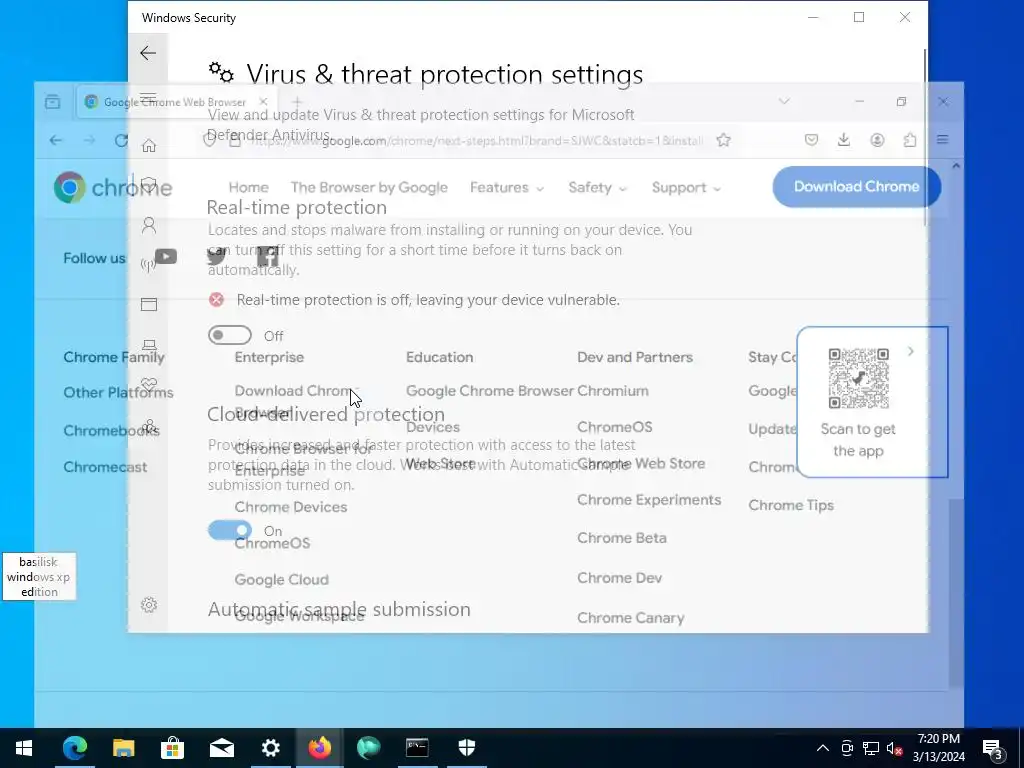1024x768 pixels.
Task: Click the Firefox address bar URL
Action: point(476,140)
